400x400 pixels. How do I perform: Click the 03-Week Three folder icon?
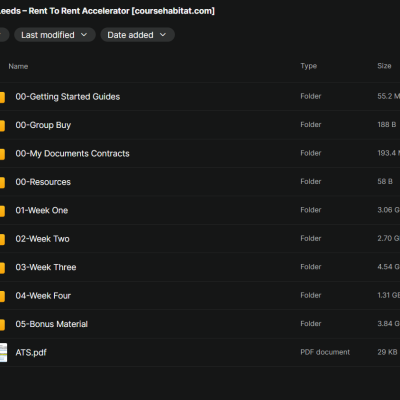click(x=2, y=268)
